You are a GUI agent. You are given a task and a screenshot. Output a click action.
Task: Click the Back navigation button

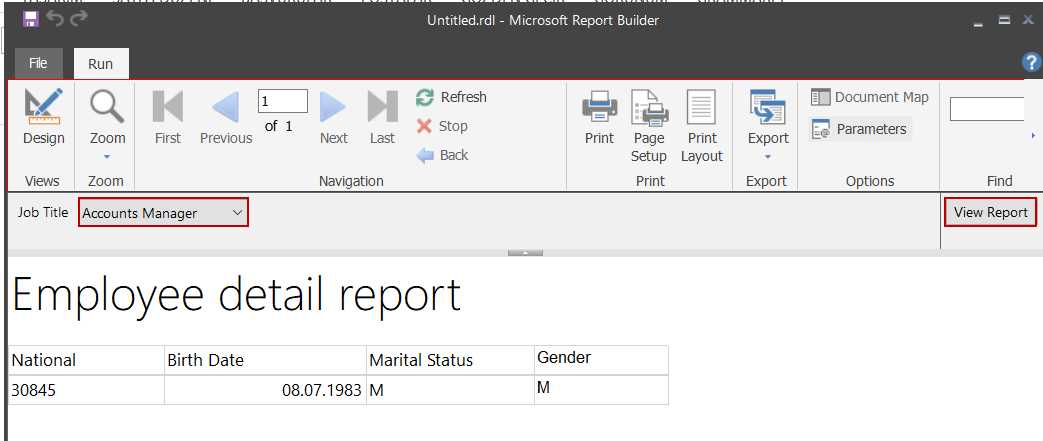click(442, 155)
